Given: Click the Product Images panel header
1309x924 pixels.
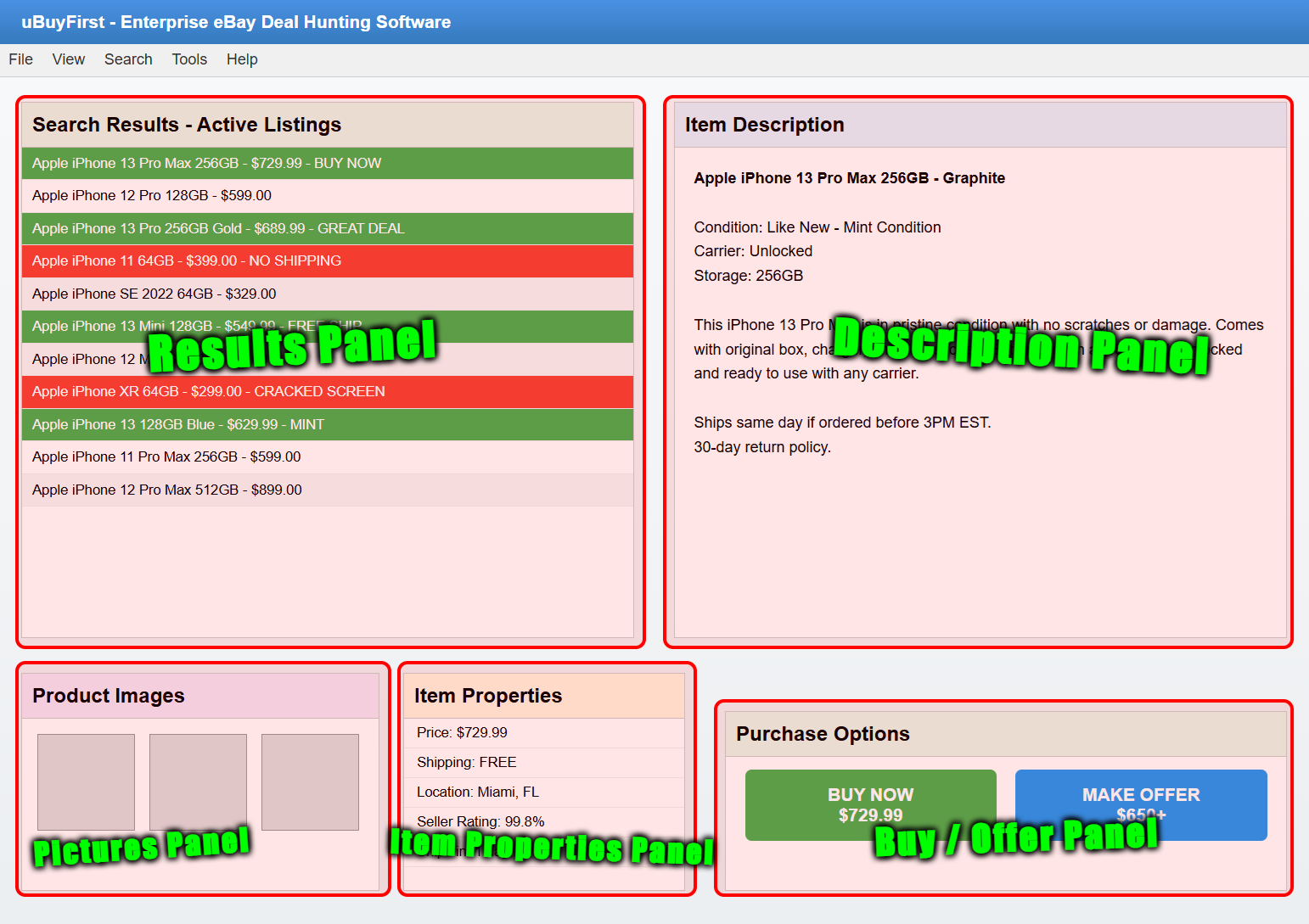Looking at the screenshot, I should pyautogui.click(x=200, y=696).
